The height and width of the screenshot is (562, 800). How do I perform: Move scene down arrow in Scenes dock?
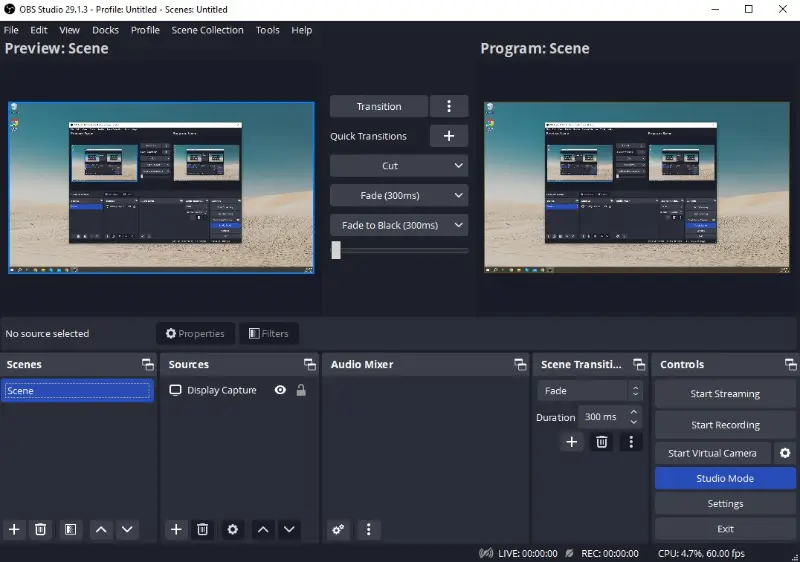[127, 529]
